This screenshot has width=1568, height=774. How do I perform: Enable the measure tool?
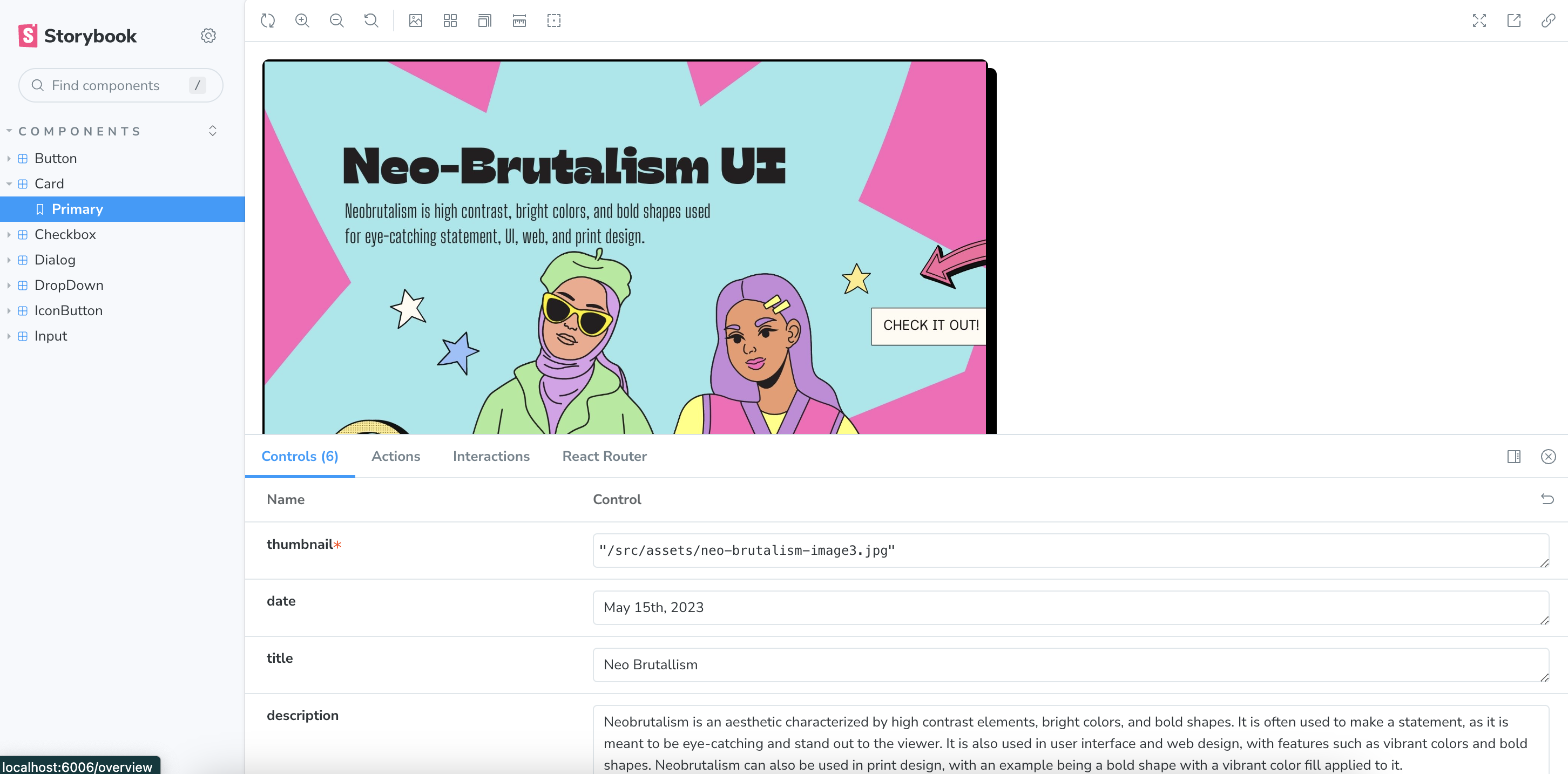[519, 21]
